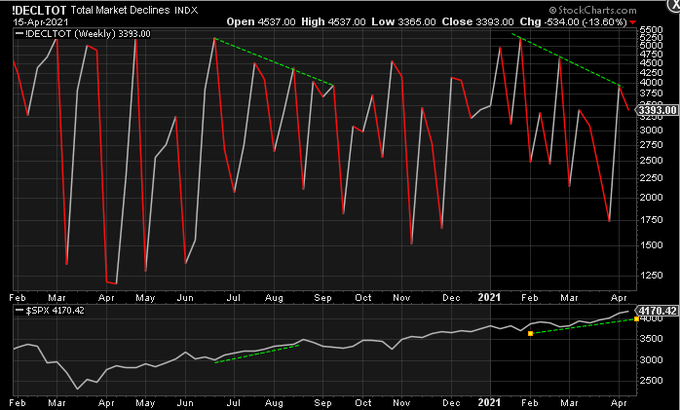Click the !DECLTOT (Weekly) 3393.00 legend

[x=83, y=34]
